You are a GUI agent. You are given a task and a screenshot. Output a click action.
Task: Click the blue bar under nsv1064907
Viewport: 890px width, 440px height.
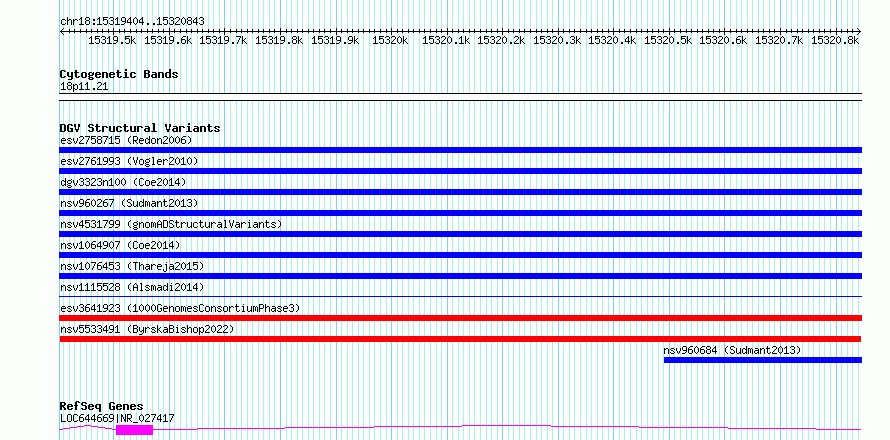(461, 255)
